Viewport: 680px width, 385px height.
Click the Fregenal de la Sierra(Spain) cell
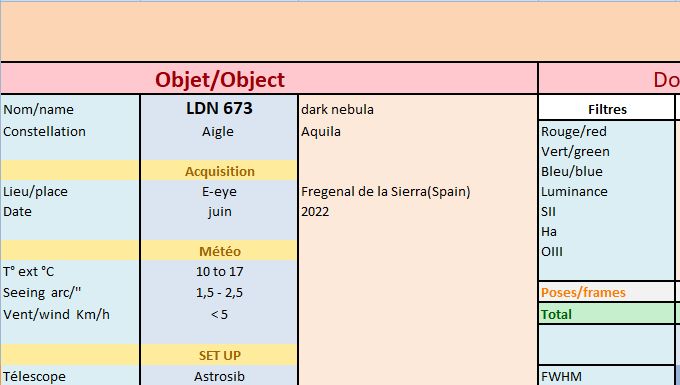point(418,191)
